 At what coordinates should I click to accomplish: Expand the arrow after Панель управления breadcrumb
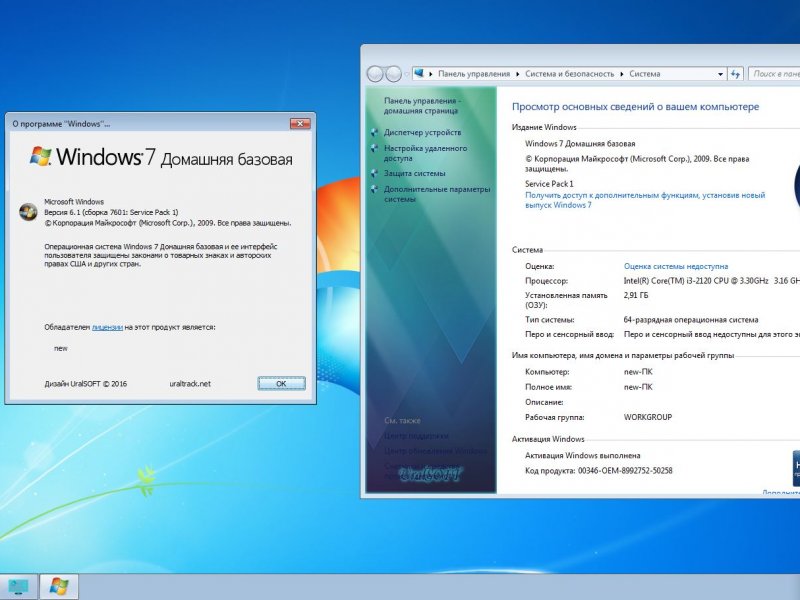517,74
